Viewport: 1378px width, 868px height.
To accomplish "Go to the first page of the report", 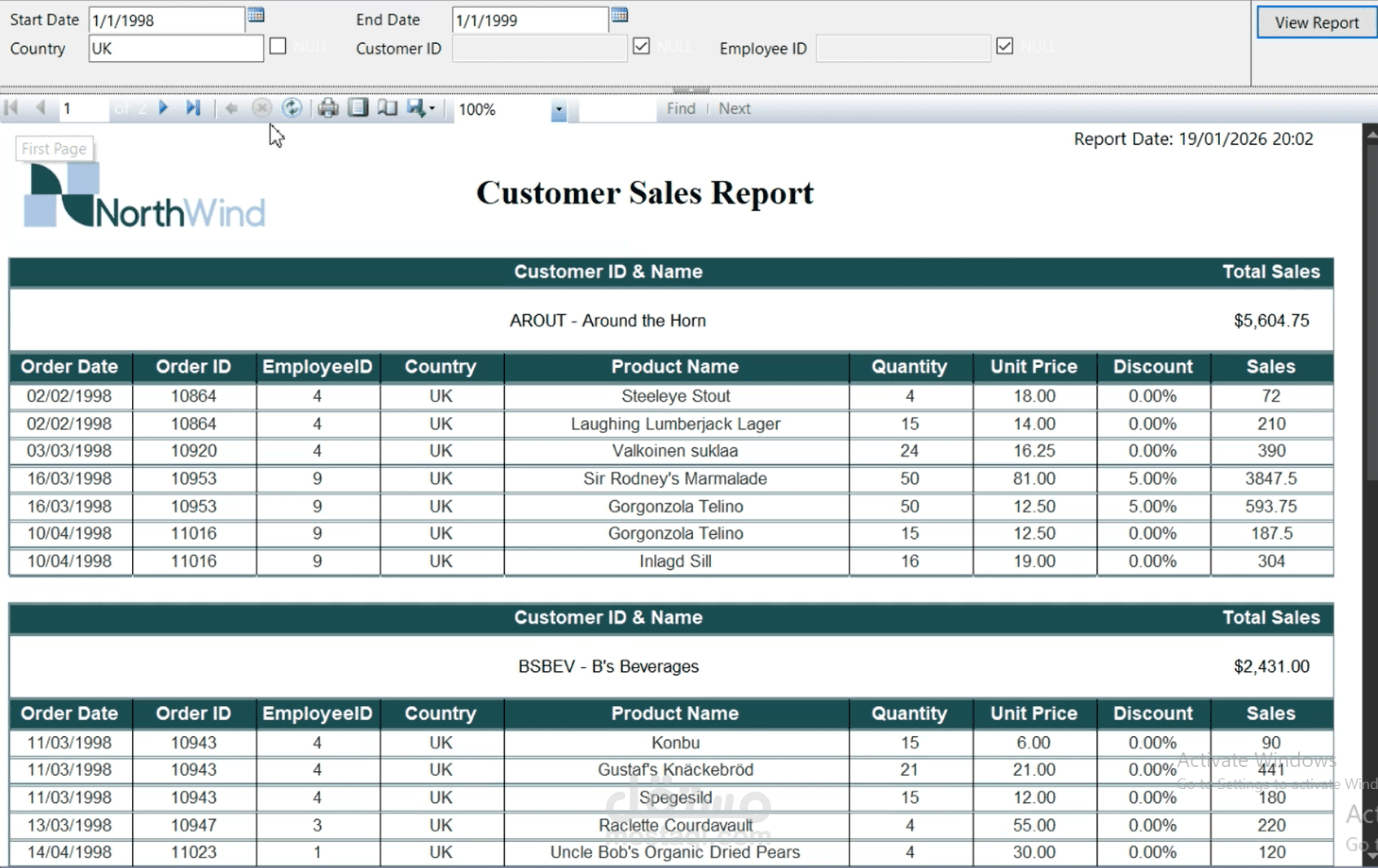I will [x=11, y=108].
